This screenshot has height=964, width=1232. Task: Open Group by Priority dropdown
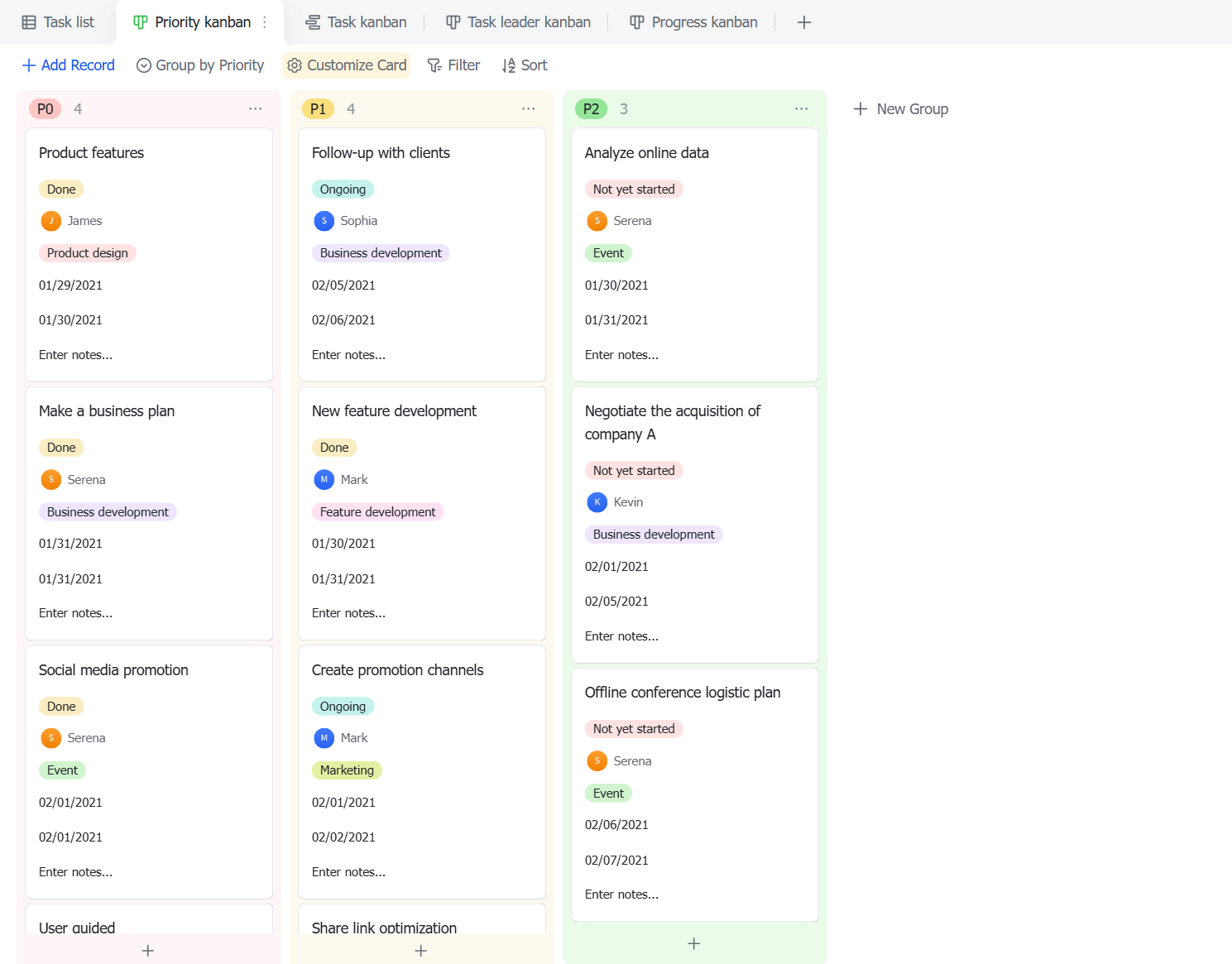click(x=200, y=65)
